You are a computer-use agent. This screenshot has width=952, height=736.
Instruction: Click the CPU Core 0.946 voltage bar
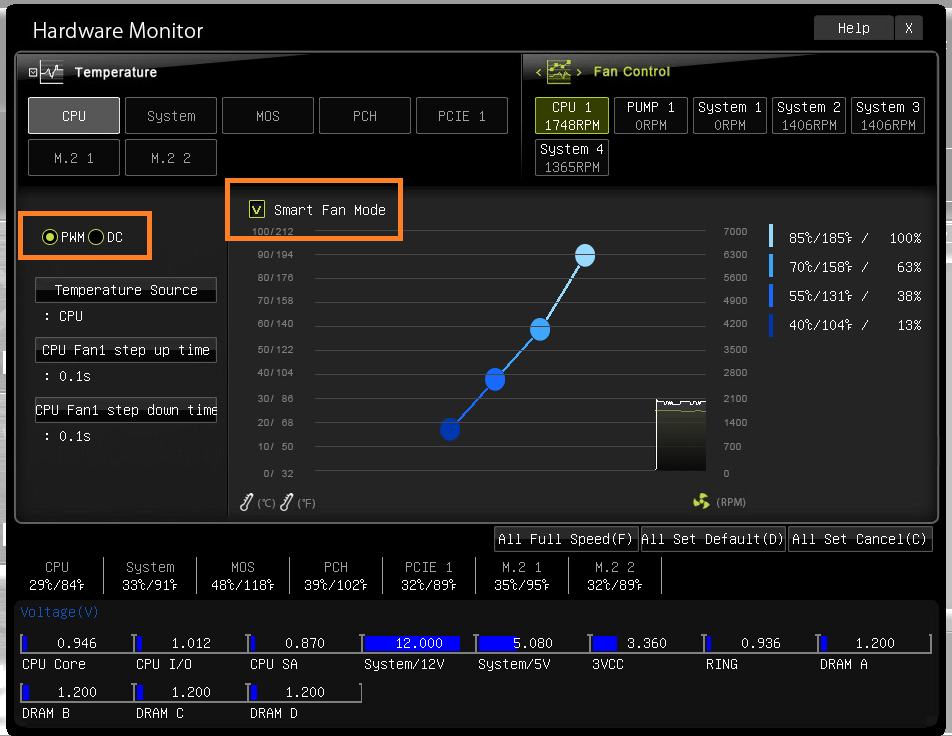(76, 643)
